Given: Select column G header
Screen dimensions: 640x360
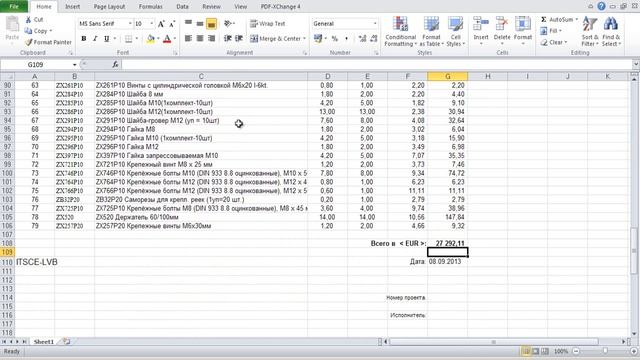Looking at the screenshot, I should pos(447,76).
